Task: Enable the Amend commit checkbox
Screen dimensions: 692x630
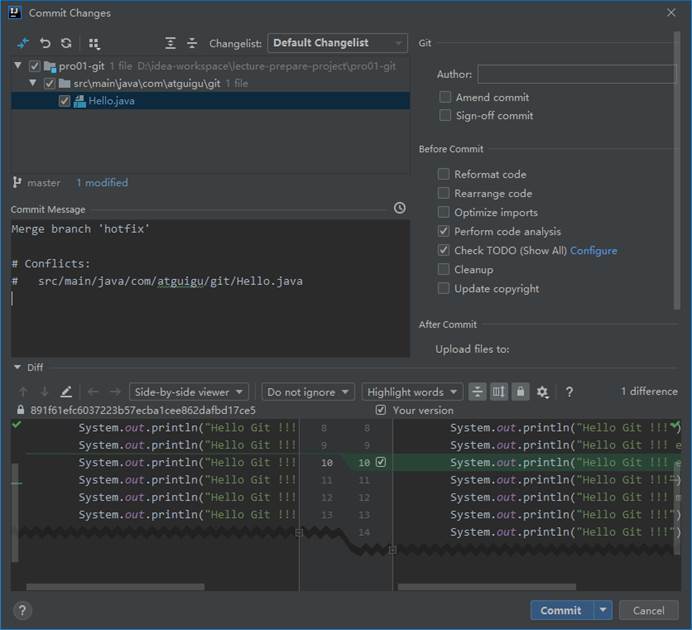Action: click(445, 97)
